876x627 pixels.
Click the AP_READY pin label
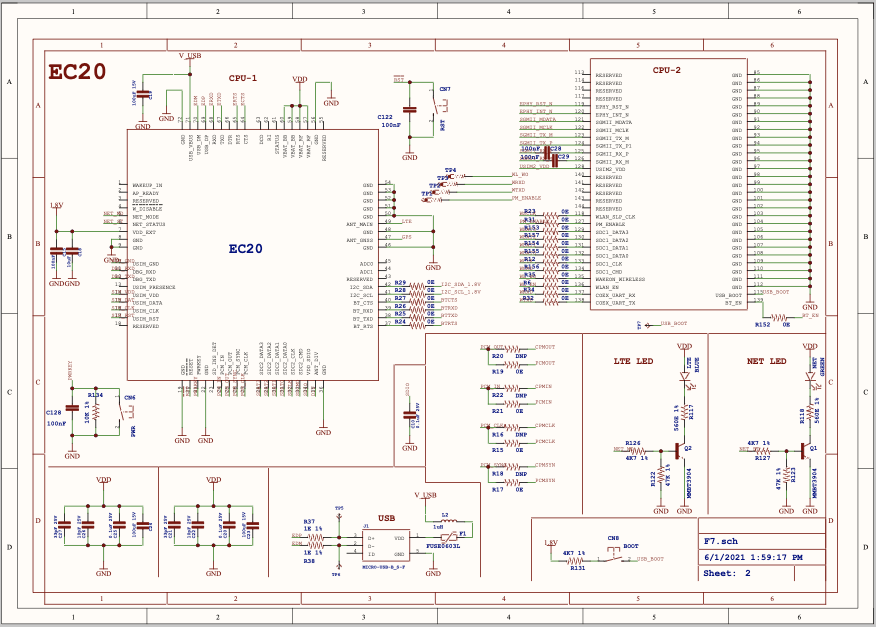[x=146, y=193]
